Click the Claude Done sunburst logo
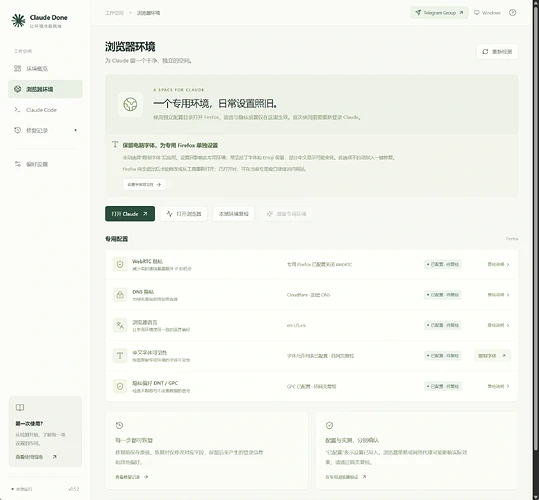The image size is (539, 500). [18, 20]
